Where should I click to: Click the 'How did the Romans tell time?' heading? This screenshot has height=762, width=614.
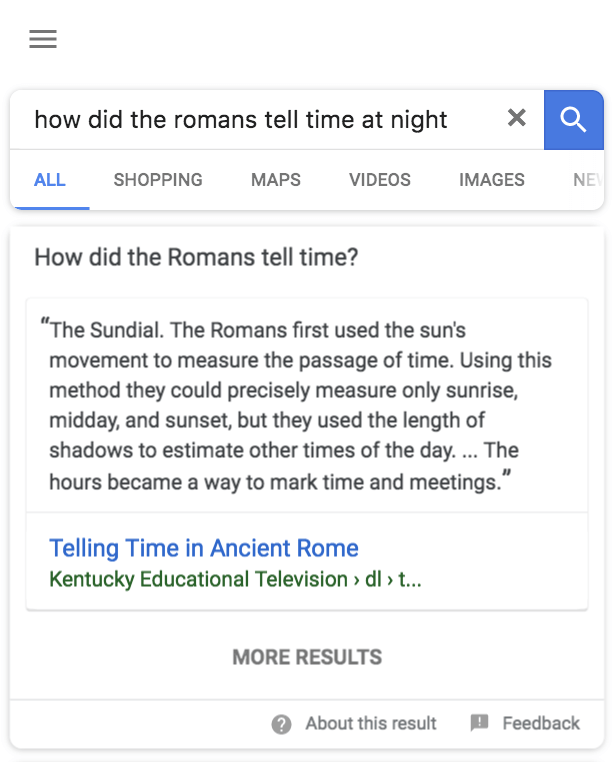pyautogui.click(x=196, y=257)
